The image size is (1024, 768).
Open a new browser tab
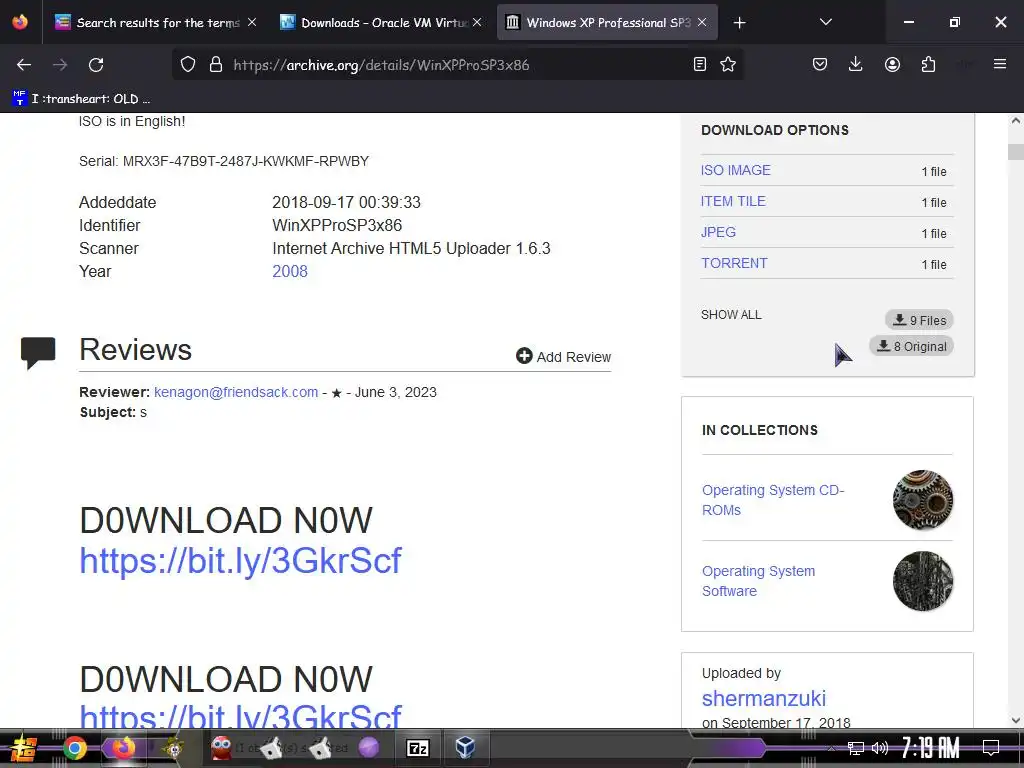coord(739,23)
